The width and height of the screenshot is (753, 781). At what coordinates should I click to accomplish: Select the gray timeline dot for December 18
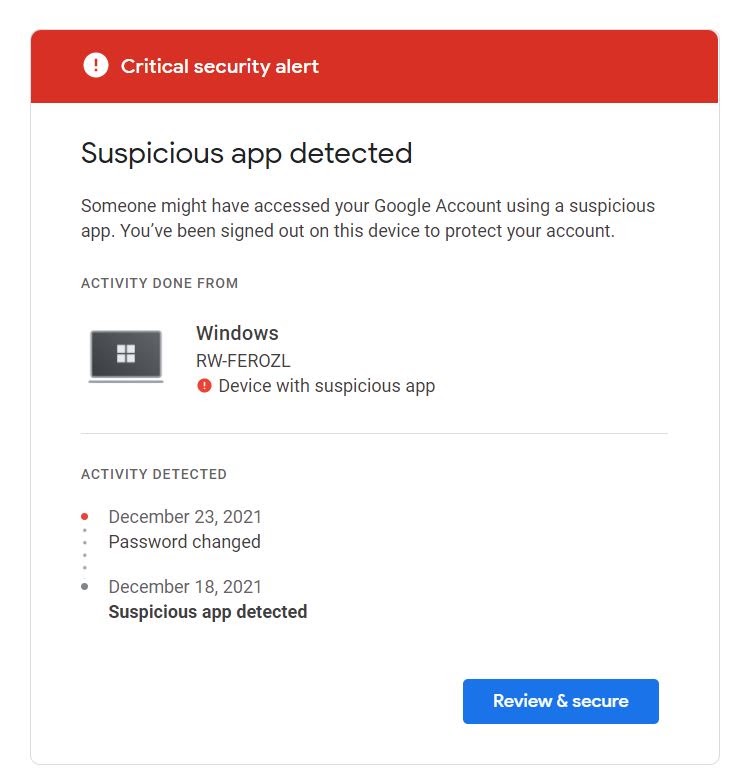coord(85,587)
